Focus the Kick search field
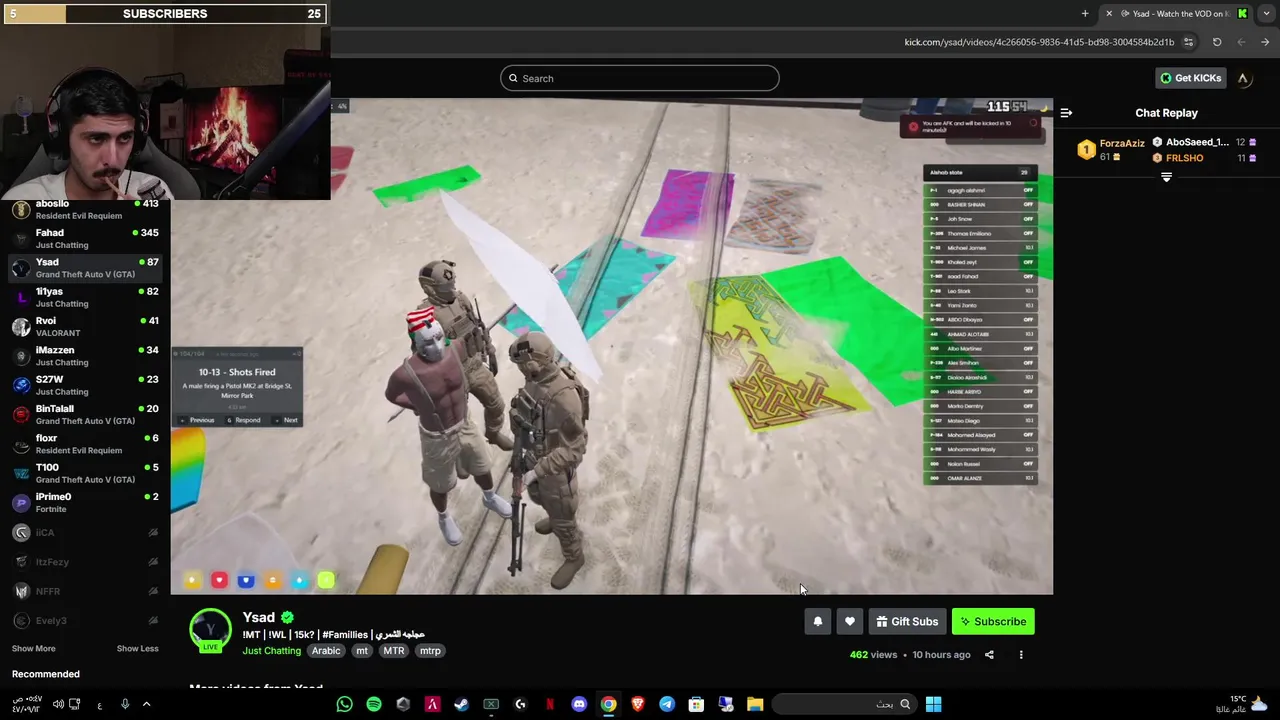Viewport: 1280px width, 720px height. (x=640, y=78)
